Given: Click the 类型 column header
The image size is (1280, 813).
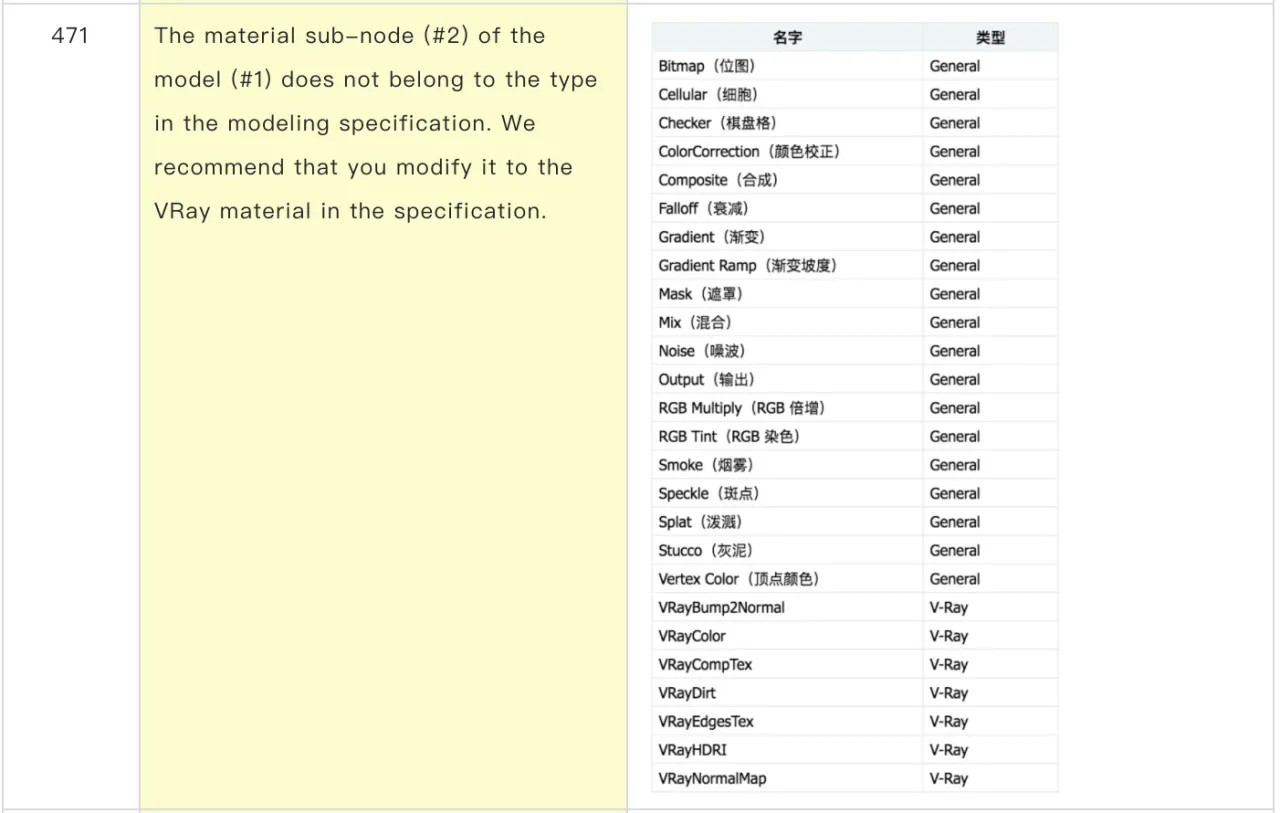Looking at the screenshot, I should pyautogui.click(x=989, y=37).
